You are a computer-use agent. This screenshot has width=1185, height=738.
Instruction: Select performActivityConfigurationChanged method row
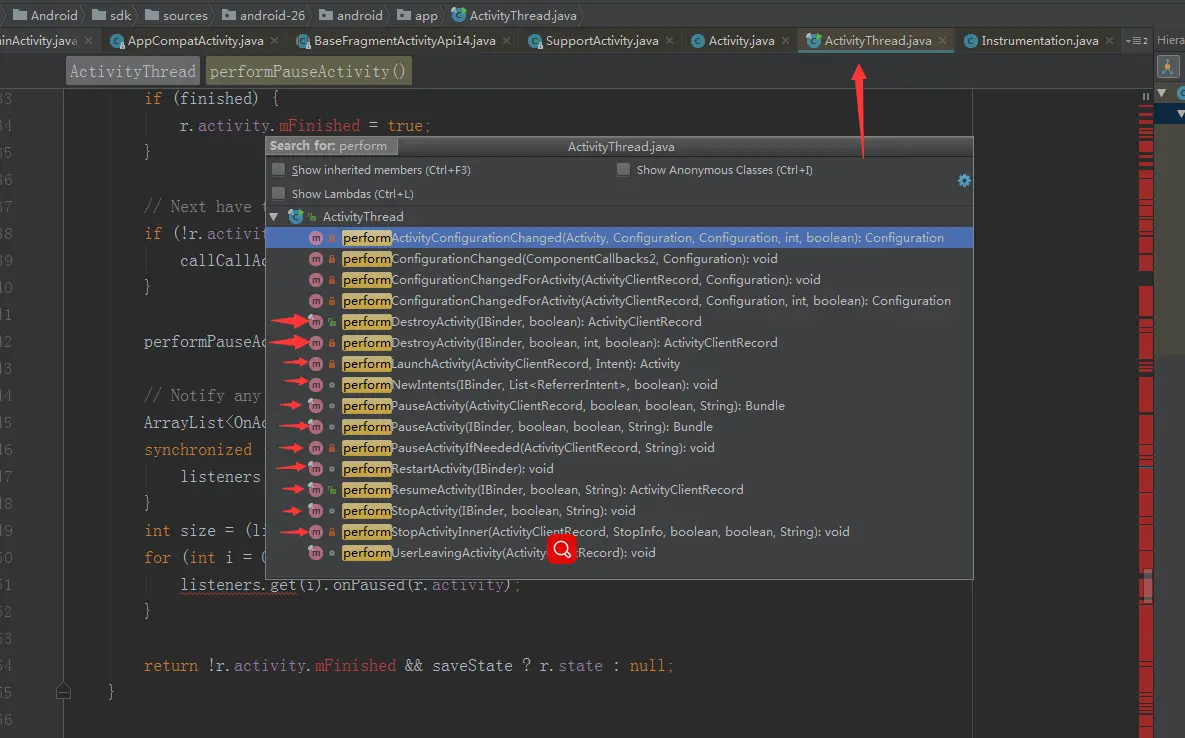619,238
